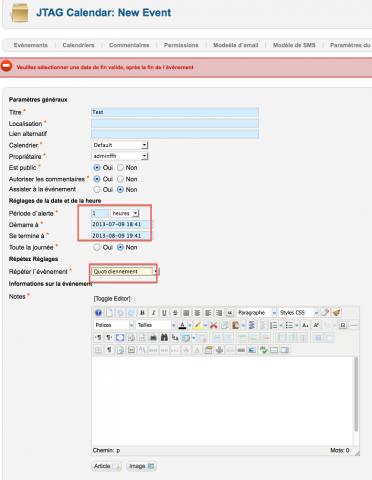Viewport: 372px width, 480px height.
Task: Click the Se termine à date field
Action: [x=121, y=236]
